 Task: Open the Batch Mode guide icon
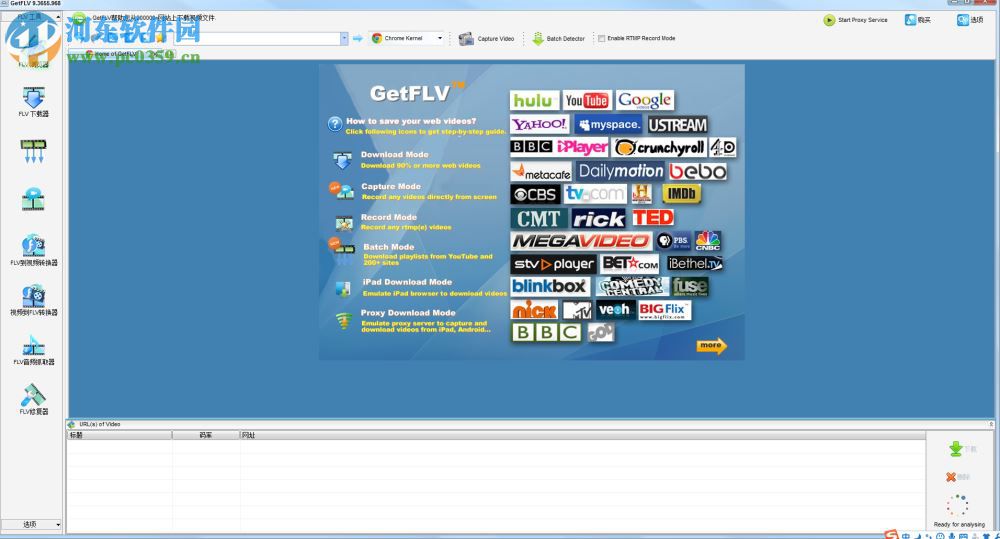pos(342,251)
